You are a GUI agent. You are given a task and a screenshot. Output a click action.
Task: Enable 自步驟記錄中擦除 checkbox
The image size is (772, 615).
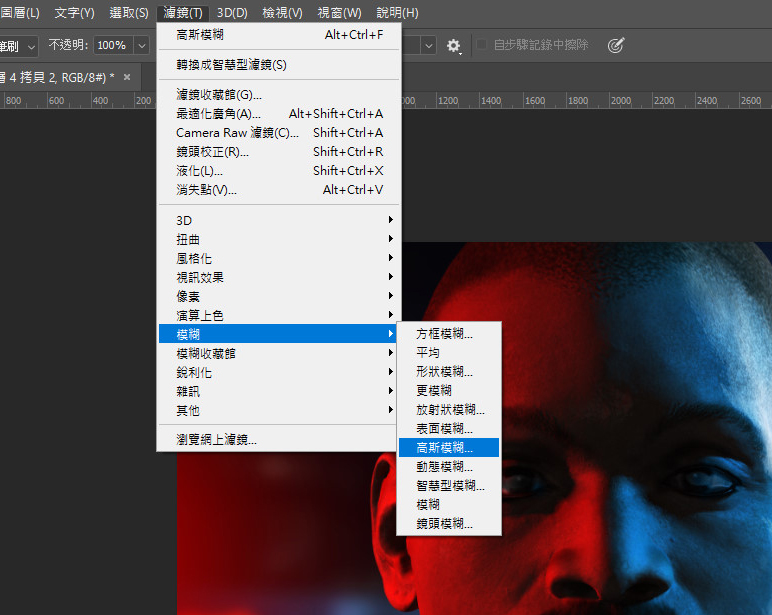click(x=482, y=45)
